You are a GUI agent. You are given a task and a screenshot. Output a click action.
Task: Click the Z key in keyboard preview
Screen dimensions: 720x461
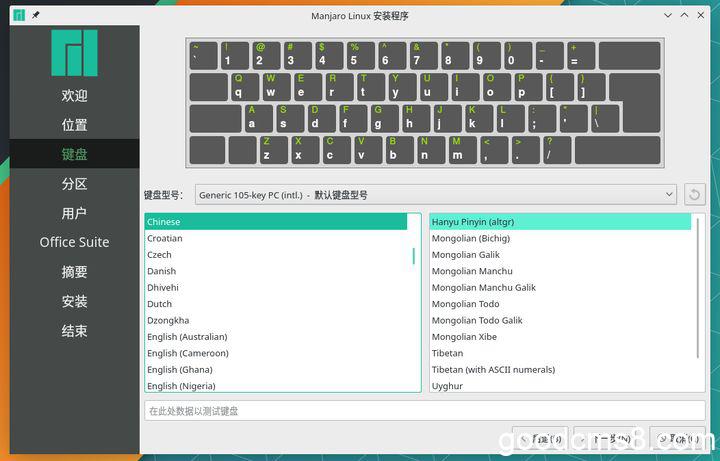(x=274, y=150)
